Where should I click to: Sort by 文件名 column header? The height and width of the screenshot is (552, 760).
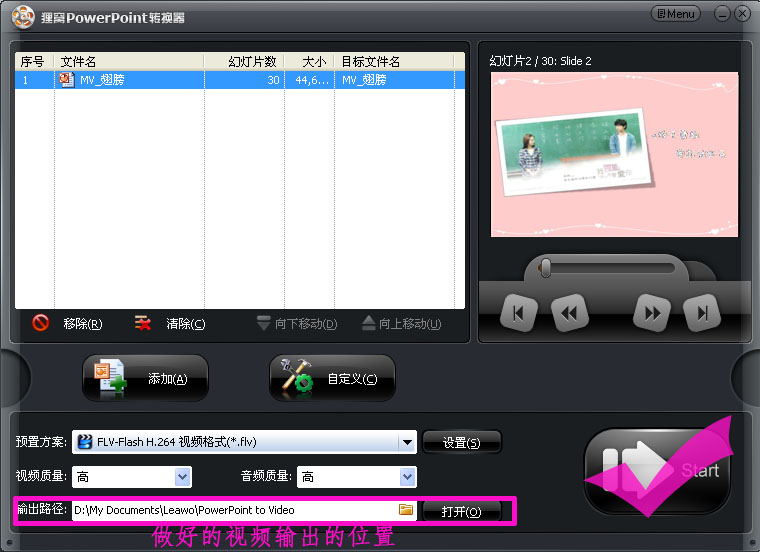tap(129, 62)
